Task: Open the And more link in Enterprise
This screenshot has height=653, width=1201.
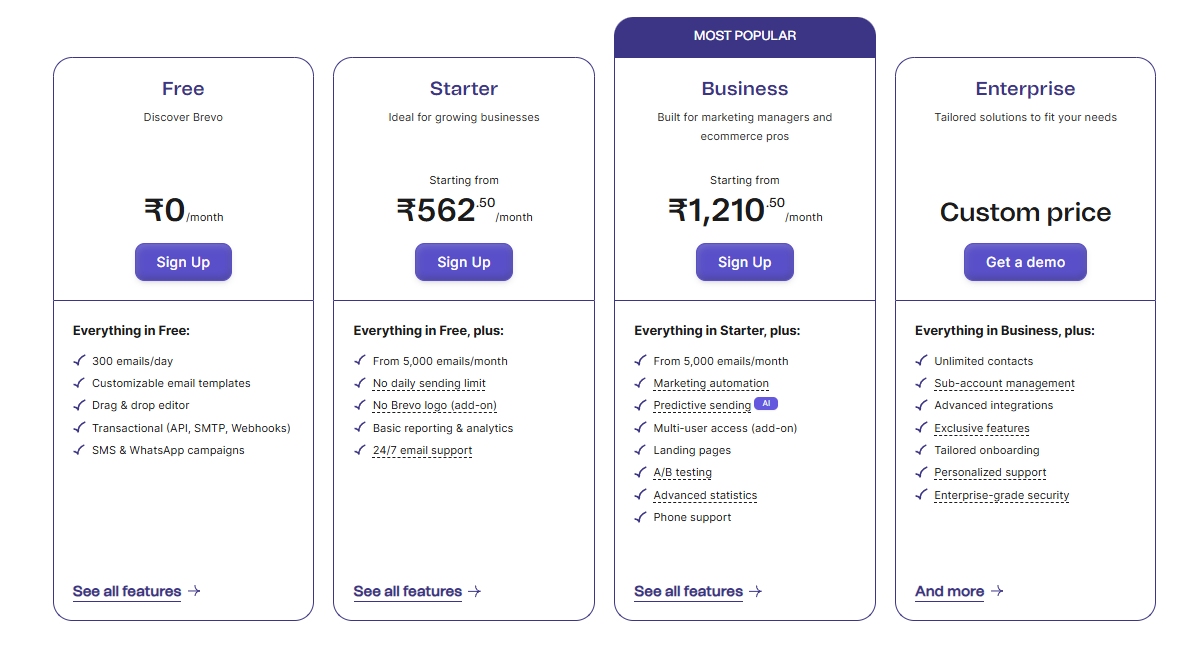Action: (x=949, y=591)
